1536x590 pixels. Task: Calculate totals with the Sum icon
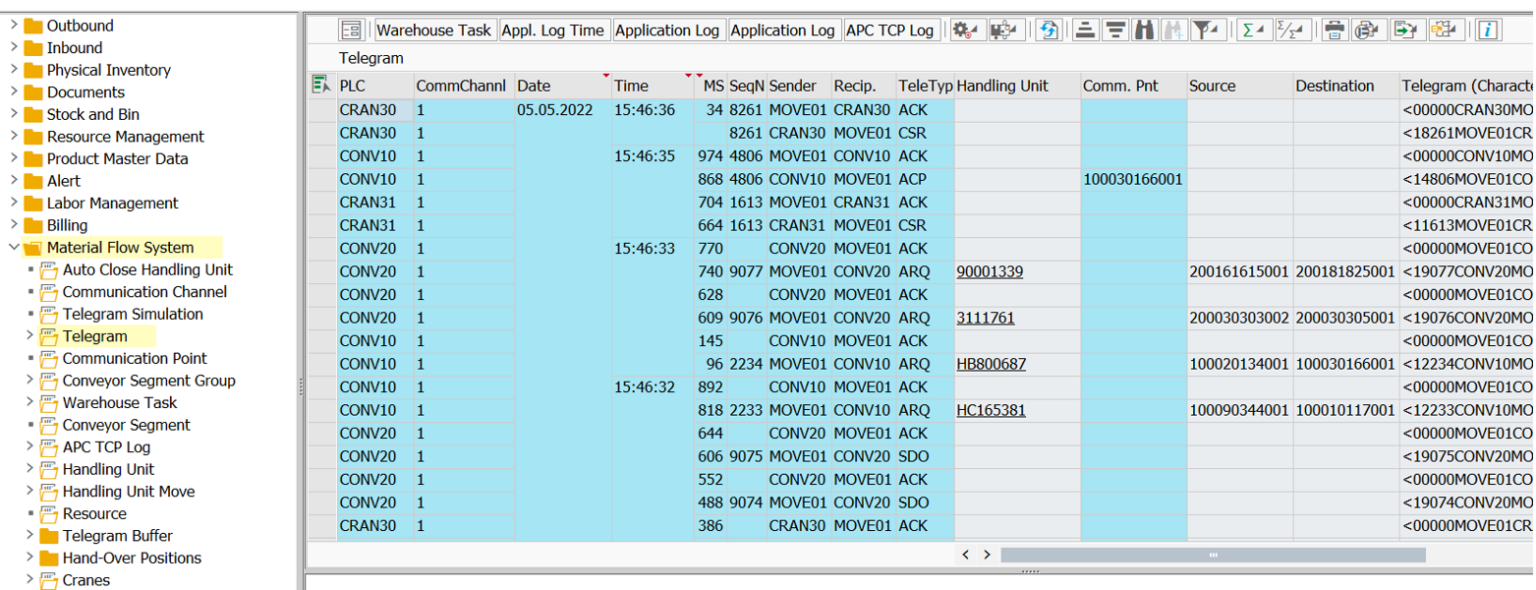pyautogui.click(x=1250, y=30)
